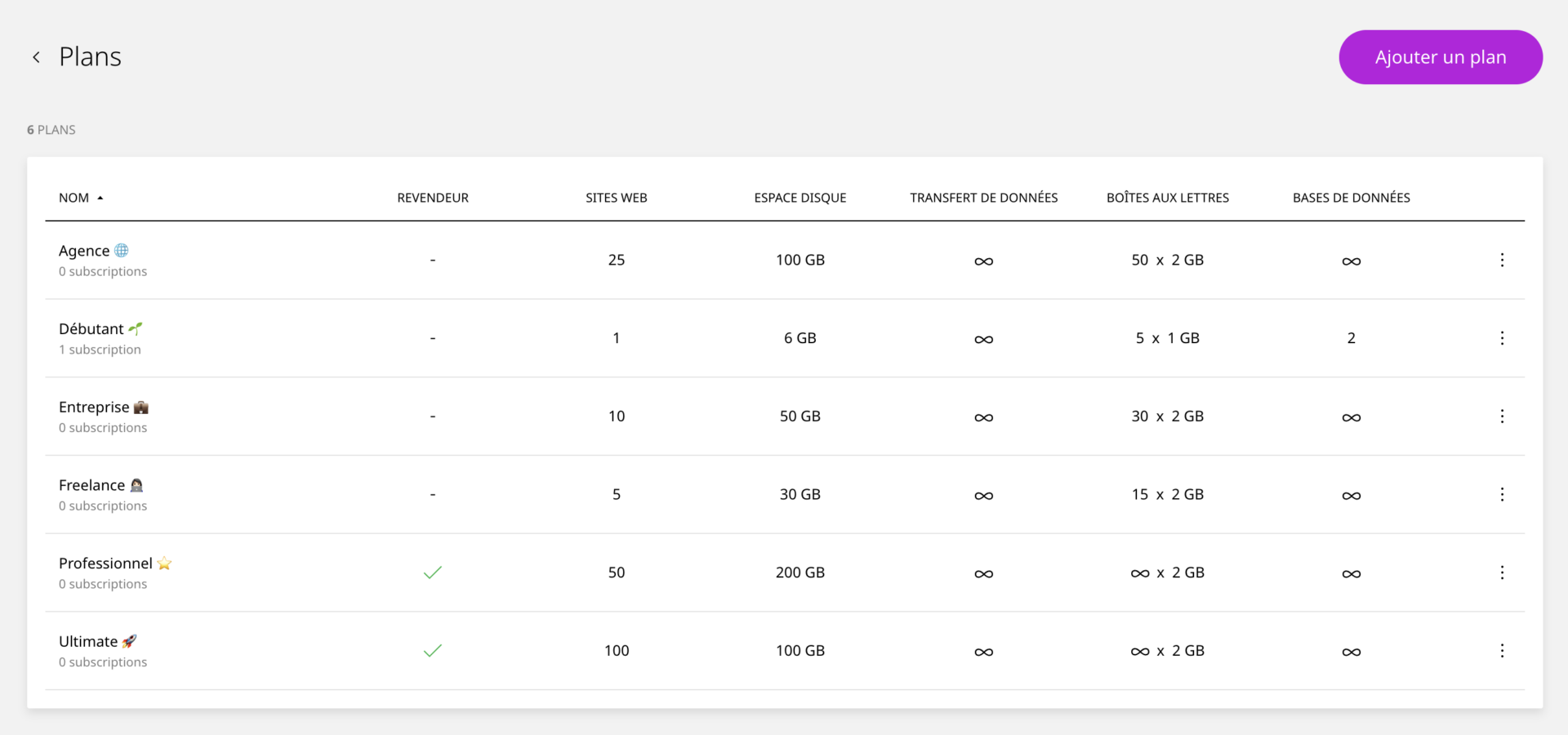The image size is (1568, 735).
Task: Click the ESPACE DISQUE column header
Action: pyautogui.click(x=800, y=197)
